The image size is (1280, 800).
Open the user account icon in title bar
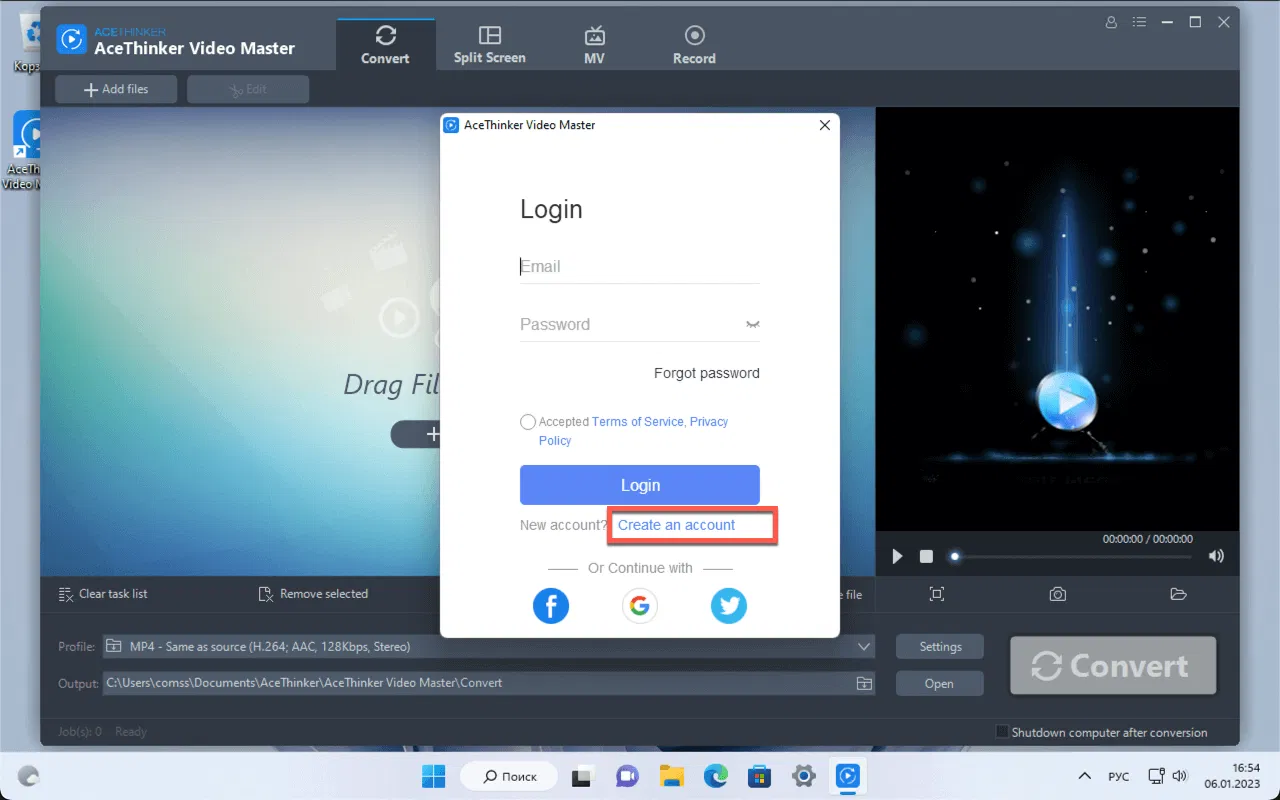(x=1111, y=22)
